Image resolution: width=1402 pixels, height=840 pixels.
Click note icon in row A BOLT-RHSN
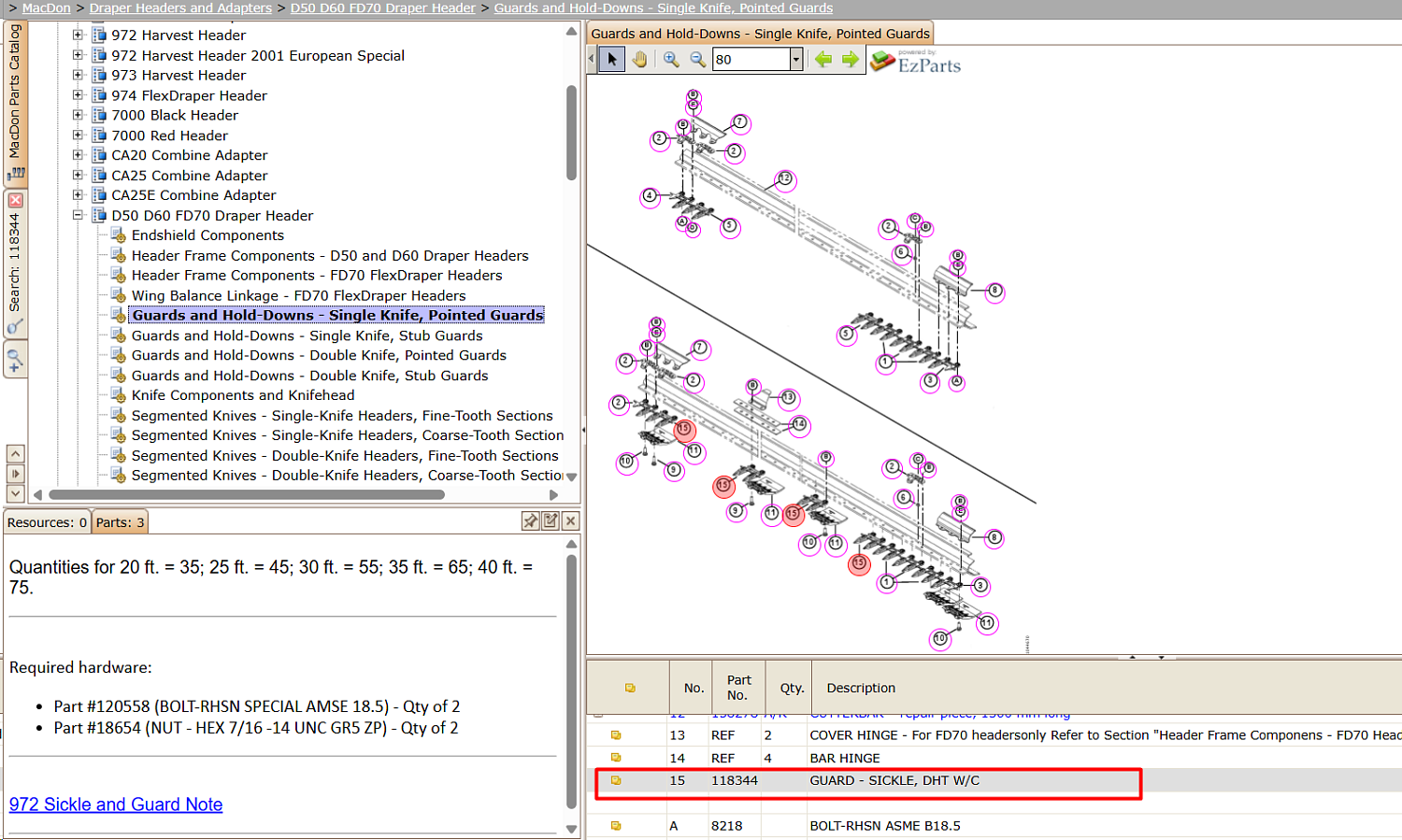pyautogui.click(x=616, y=826)
